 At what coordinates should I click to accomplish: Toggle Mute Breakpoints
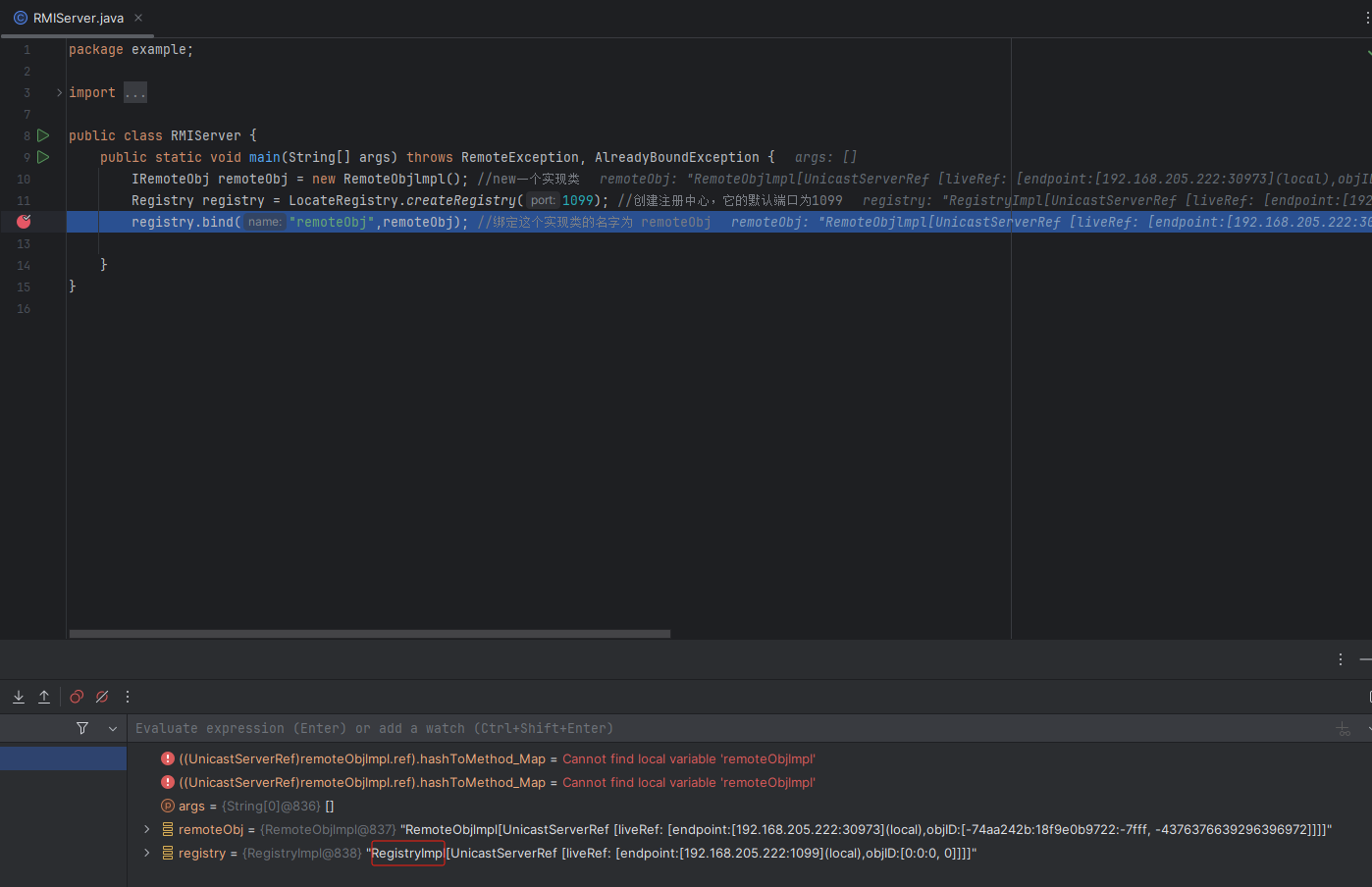pyautogui.click(x=102, y=697)
